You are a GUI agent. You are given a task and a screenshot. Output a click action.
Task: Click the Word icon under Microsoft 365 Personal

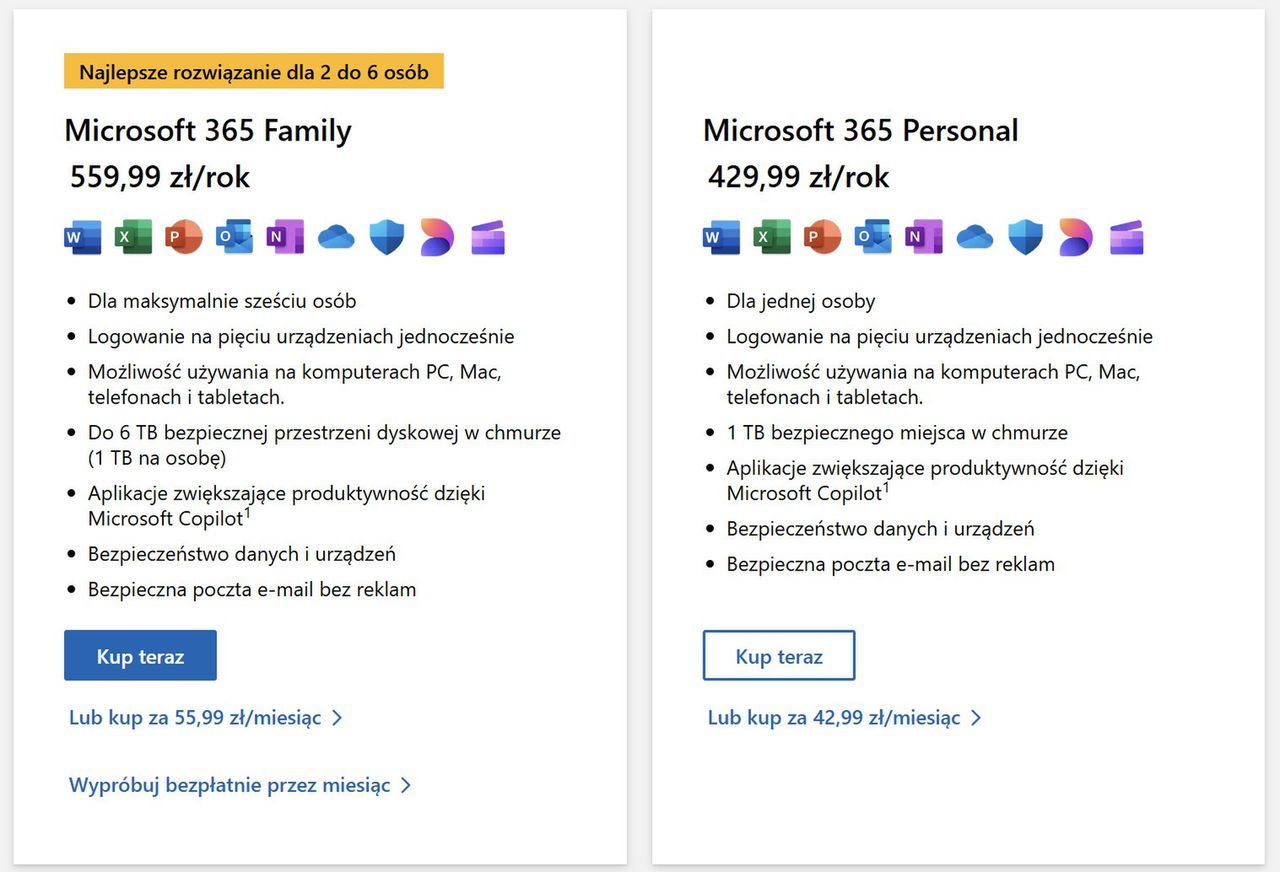[721, 237]
